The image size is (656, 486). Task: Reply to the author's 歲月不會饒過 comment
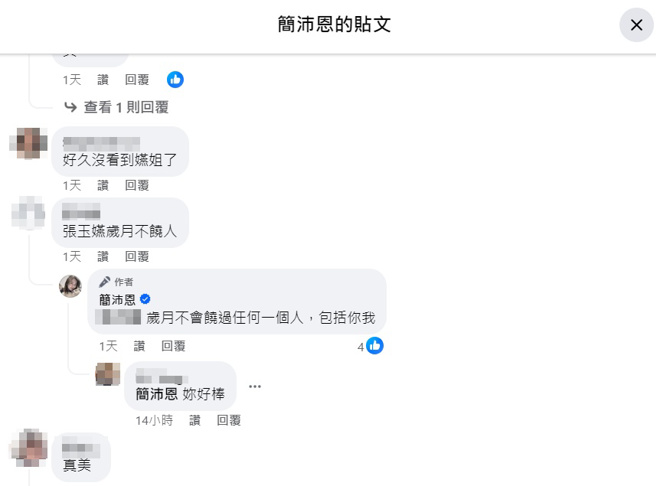pyautogui.click(x=173, y=346)
